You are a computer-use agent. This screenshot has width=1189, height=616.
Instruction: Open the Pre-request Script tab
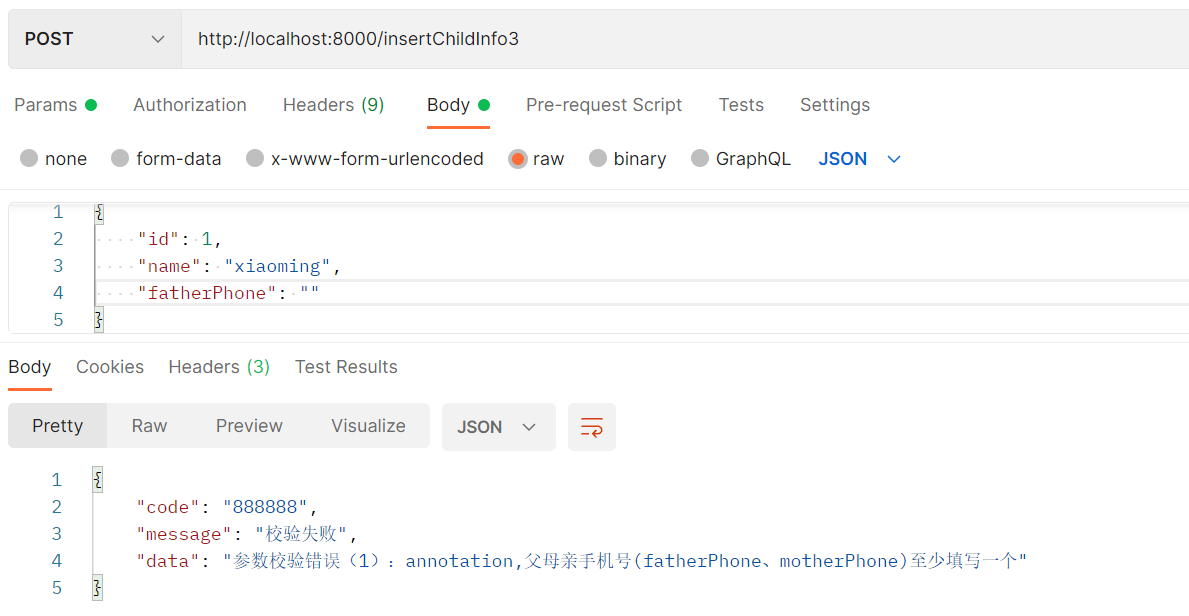(x=604, y=105)
